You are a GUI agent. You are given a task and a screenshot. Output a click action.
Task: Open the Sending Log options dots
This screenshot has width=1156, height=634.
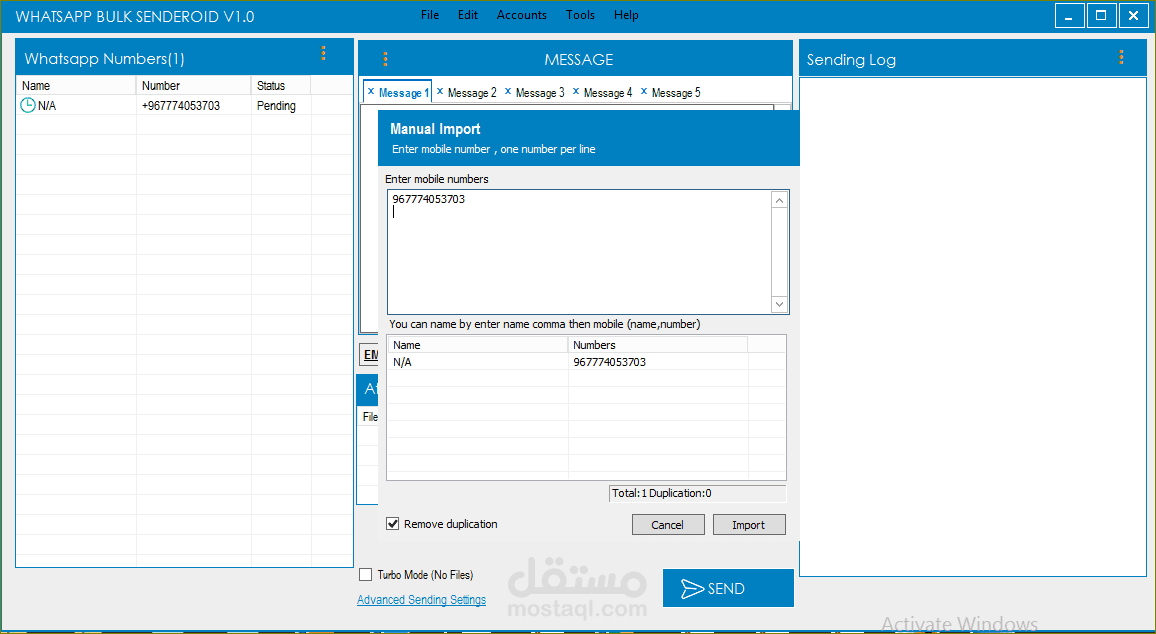click(x=1121, y=57)
